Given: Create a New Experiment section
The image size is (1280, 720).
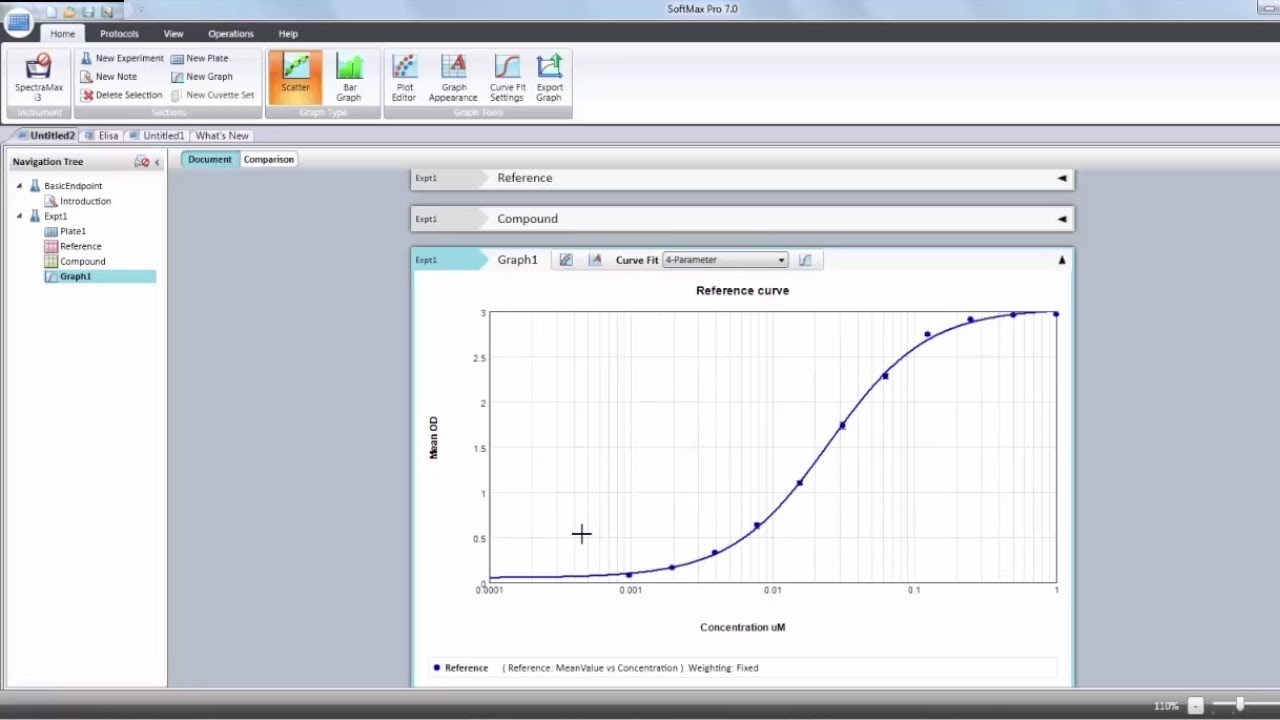Looking at the screenshot, I should coord(122,58).
